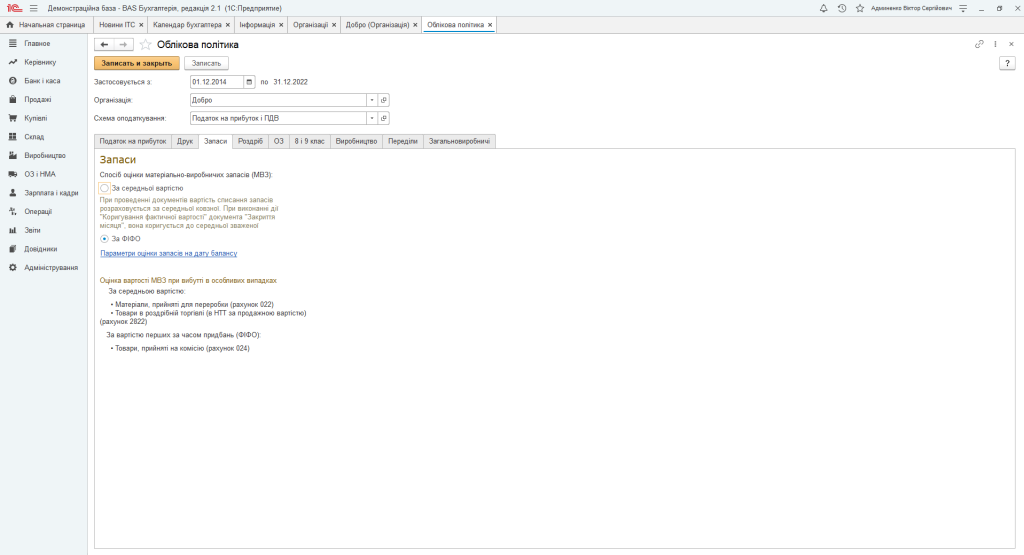Switch to Податок на прибуток tab

tap(133, 141)
